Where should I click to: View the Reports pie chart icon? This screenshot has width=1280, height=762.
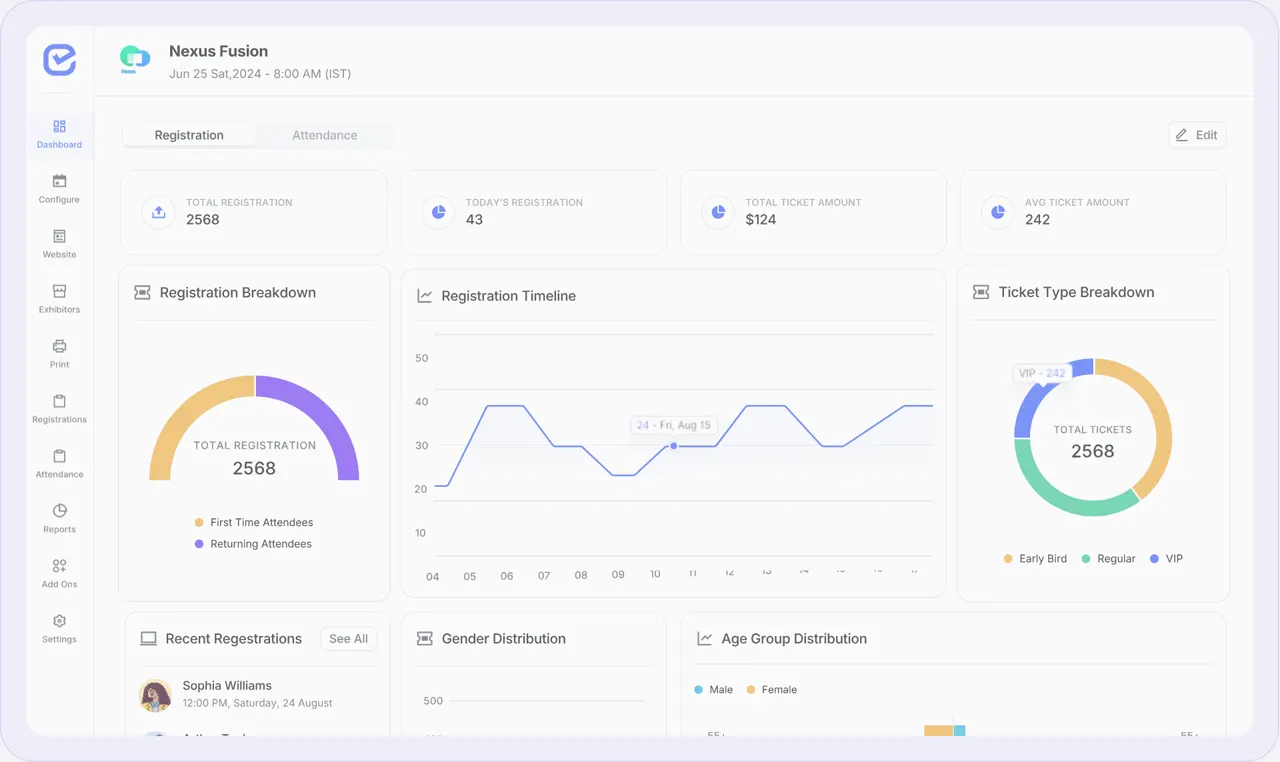[59, 511]
